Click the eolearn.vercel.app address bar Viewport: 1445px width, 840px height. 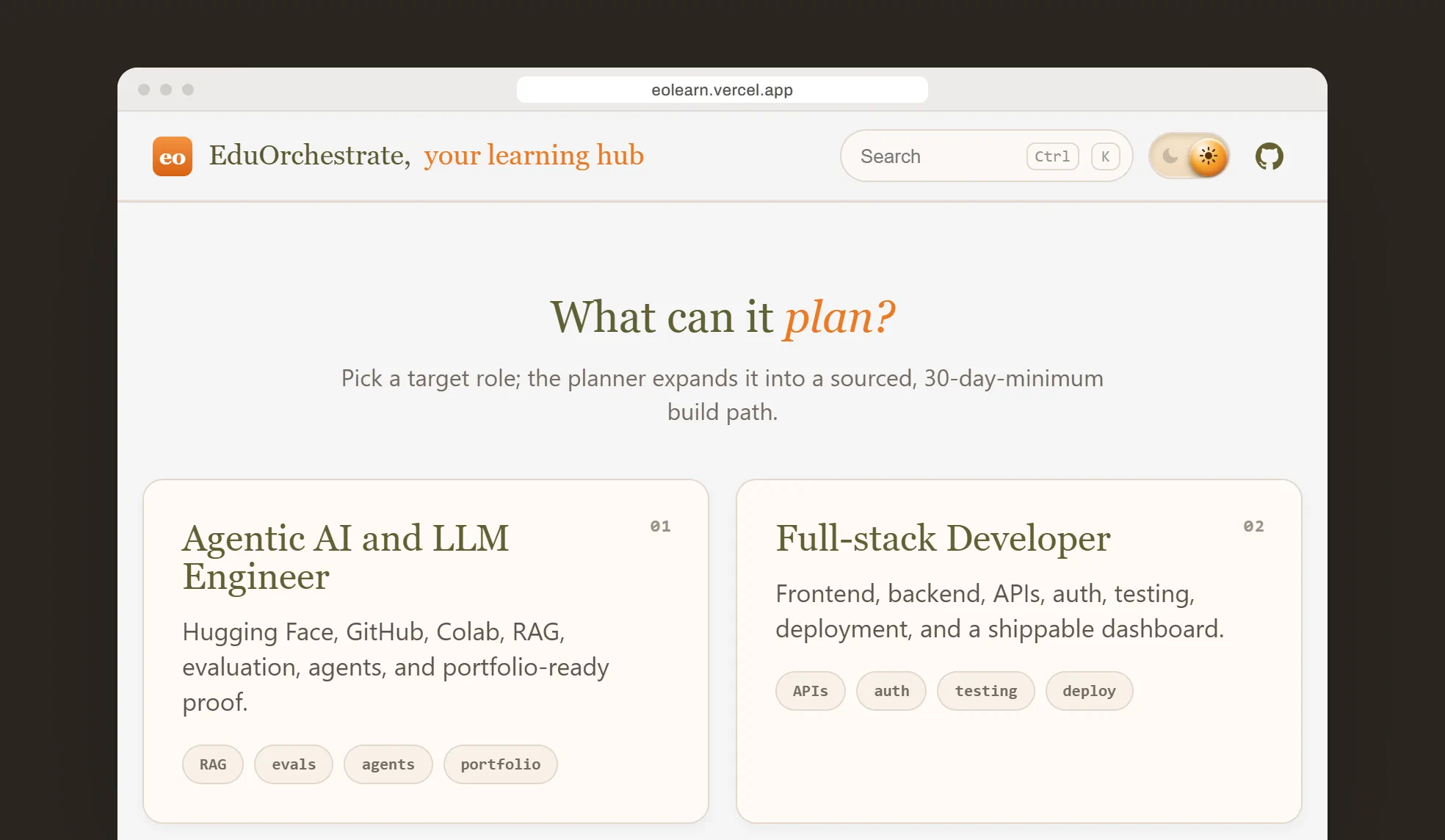point(722,90)
